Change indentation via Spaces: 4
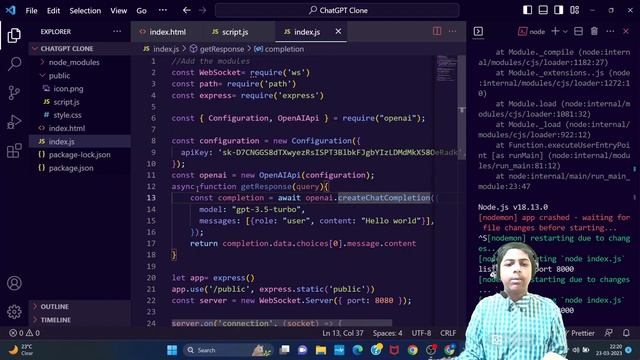 coord(387,333)
